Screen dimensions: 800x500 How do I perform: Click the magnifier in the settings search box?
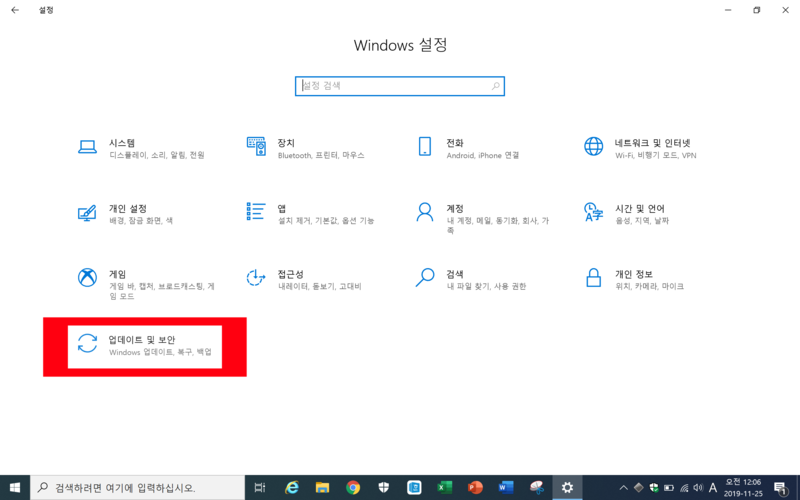(x=495, y=86)
